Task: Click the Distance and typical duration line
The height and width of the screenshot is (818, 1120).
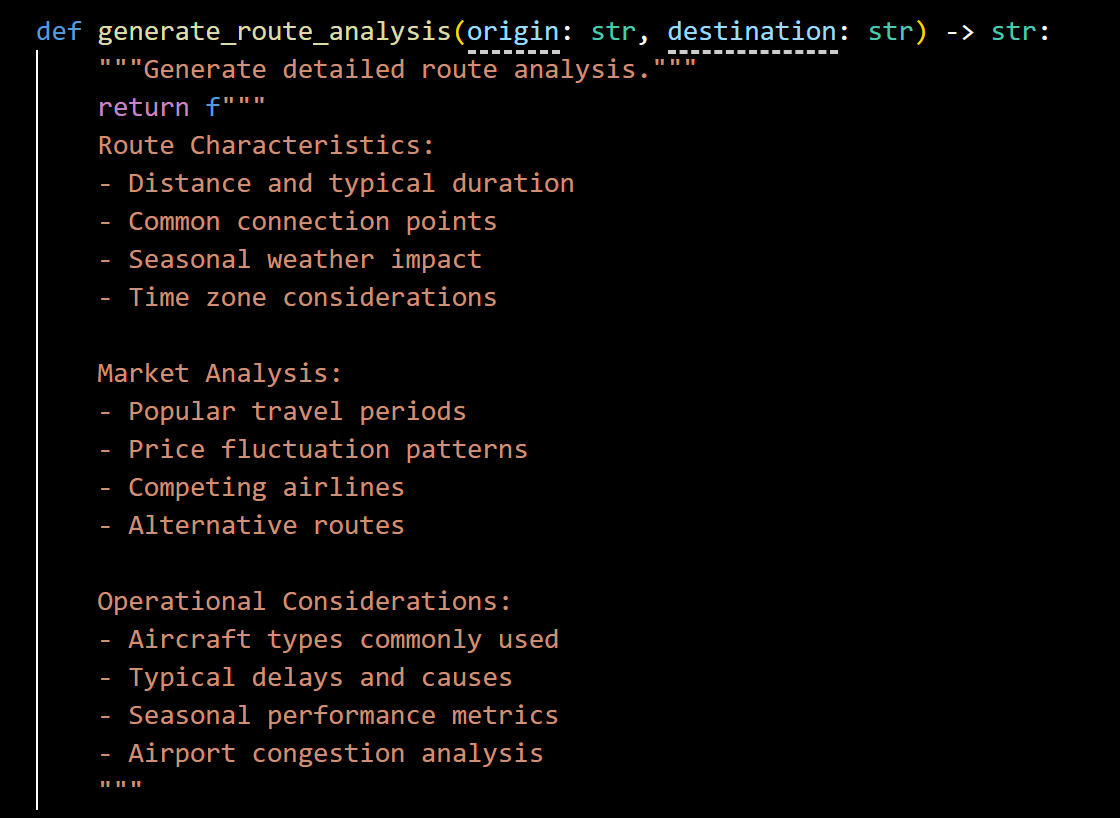Action: pyautogui.click(x=336, y=184)
